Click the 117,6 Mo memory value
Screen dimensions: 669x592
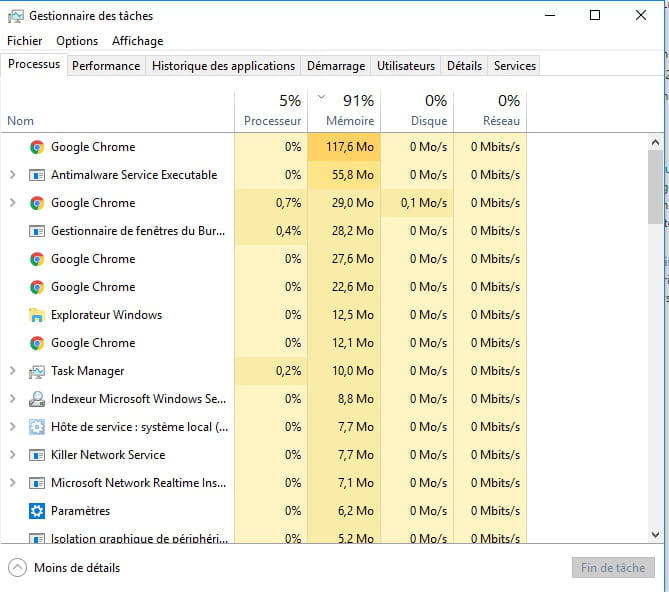tap(350, 147)
